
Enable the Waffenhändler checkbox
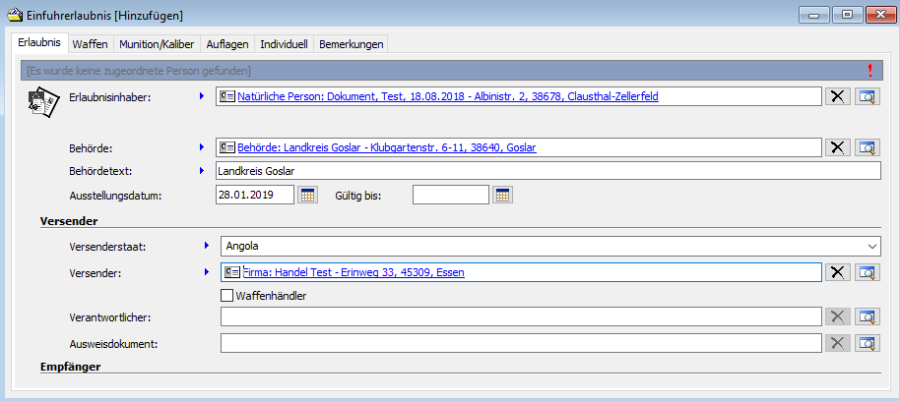point(227,296)
